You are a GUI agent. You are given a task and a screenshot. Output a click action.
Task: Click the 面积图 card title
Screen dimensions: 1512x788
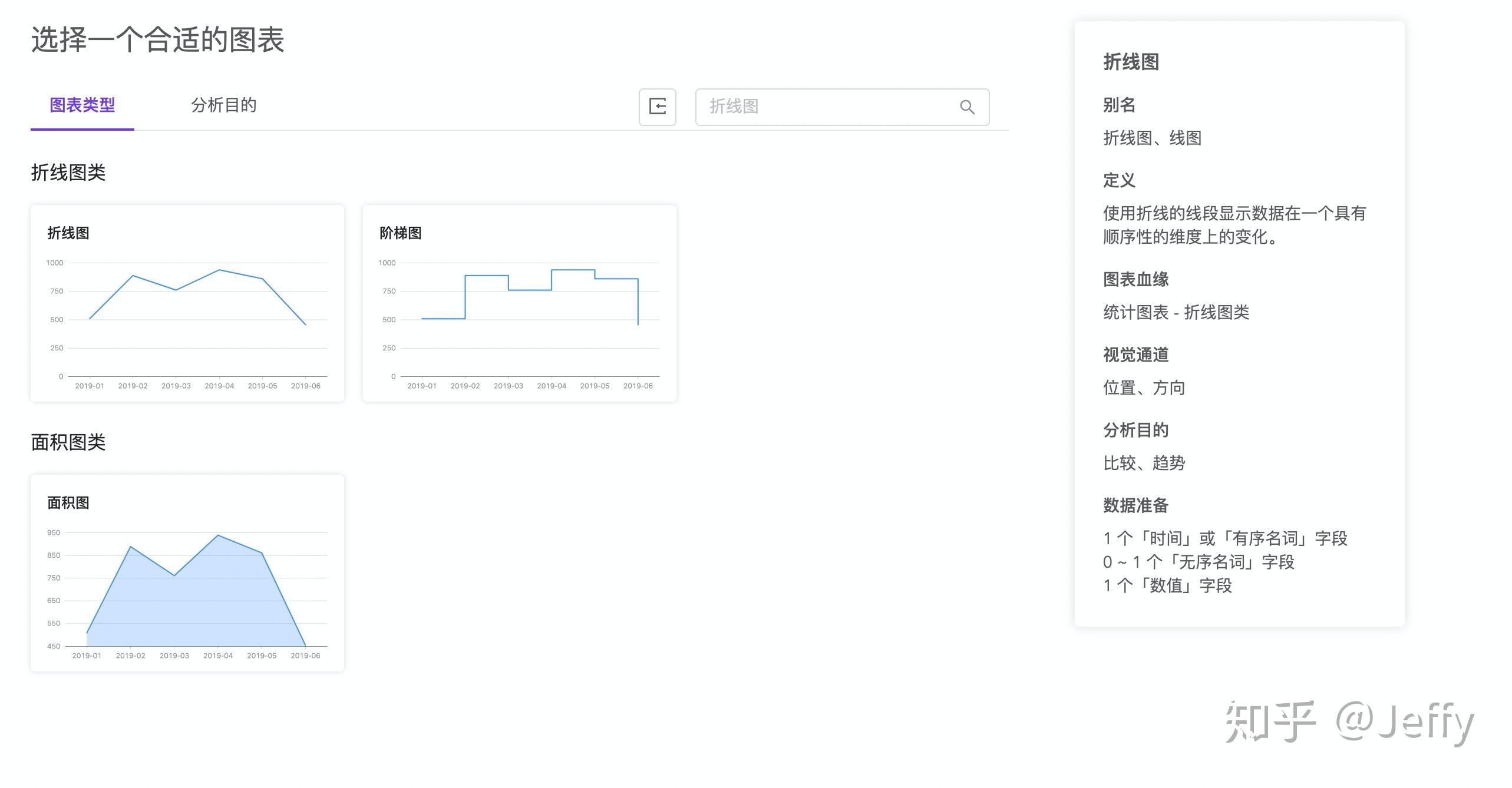click(x=68, y=503)
